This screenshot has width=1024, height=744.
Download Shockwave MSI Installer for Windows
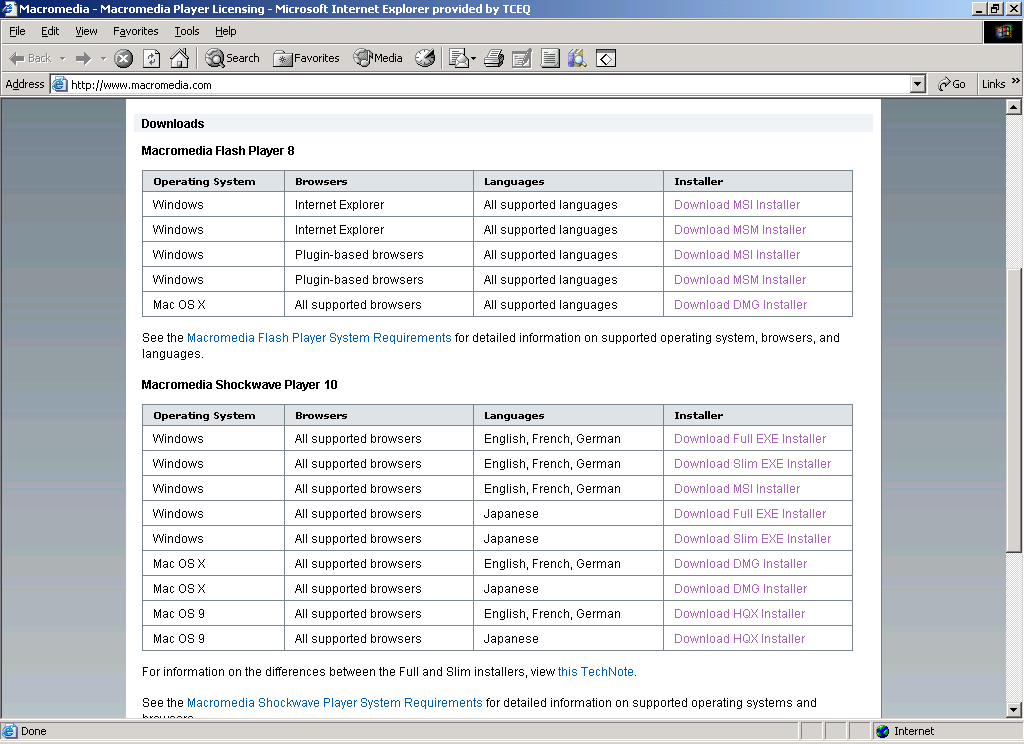[x=737, y=489]
